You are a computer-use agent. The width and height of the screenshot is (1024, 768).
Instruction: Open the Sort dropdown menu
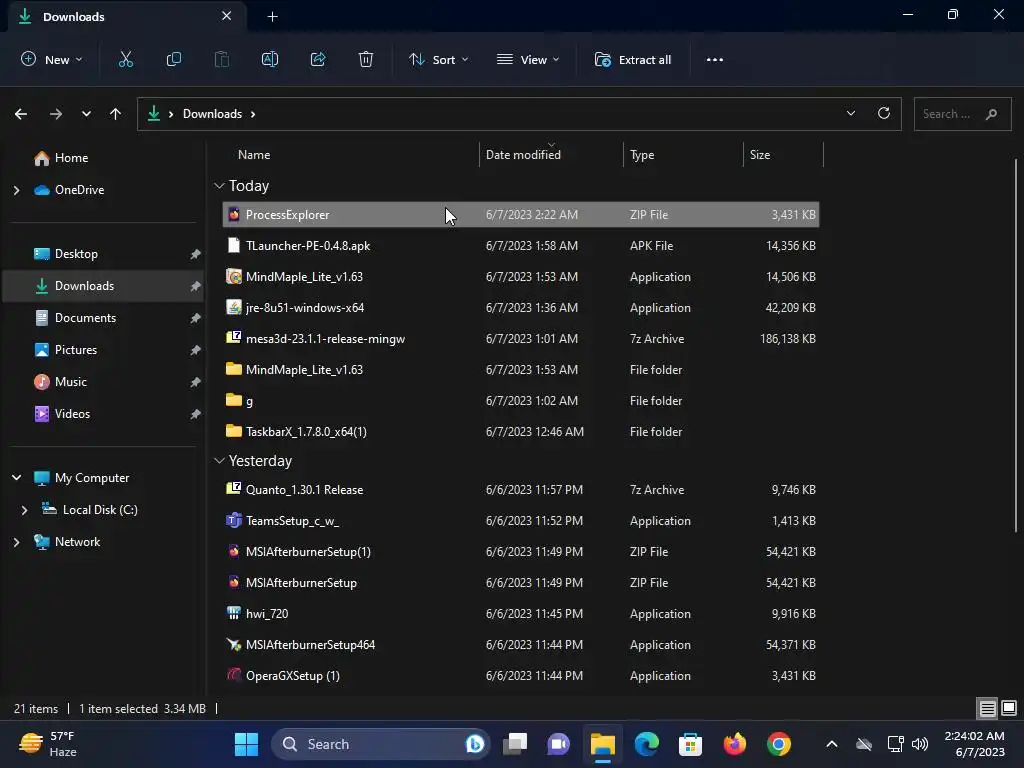pyautogui.click(x=438, y=59)
